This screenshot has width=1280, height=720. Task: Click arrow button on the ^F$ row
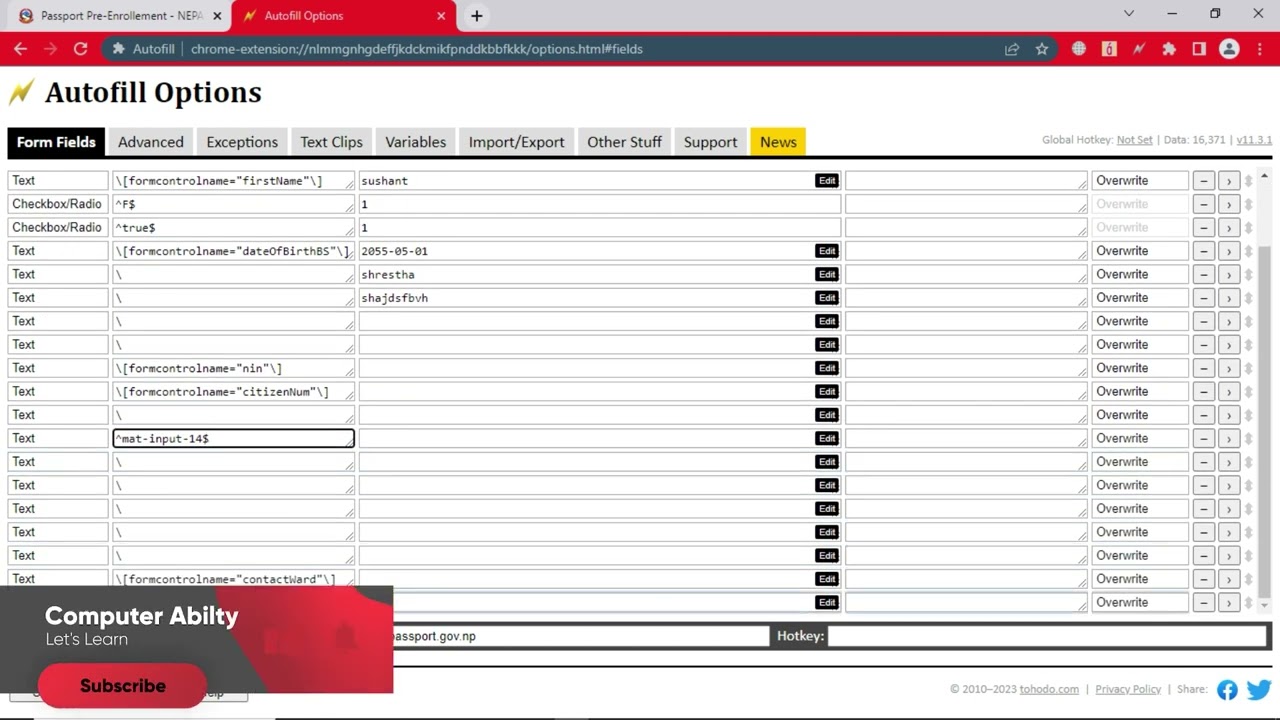(x=1229, y=204)
